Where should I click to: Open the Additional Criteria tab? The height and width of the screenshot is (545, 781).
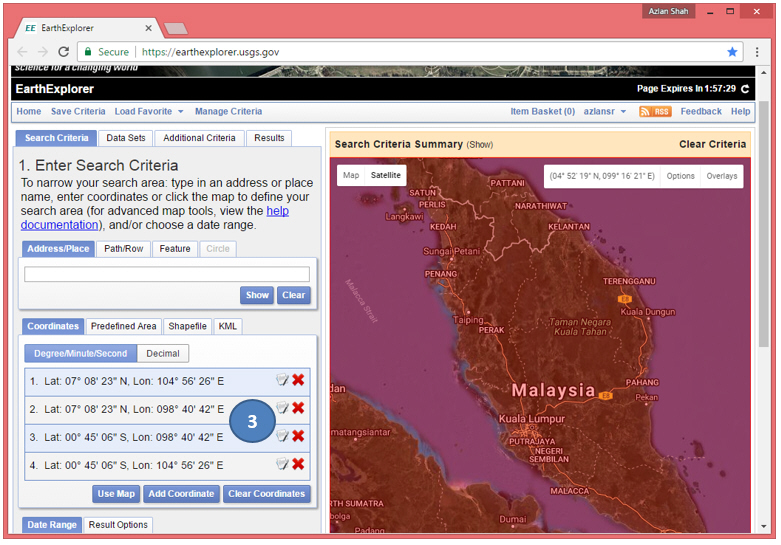[x=199, y=138]
